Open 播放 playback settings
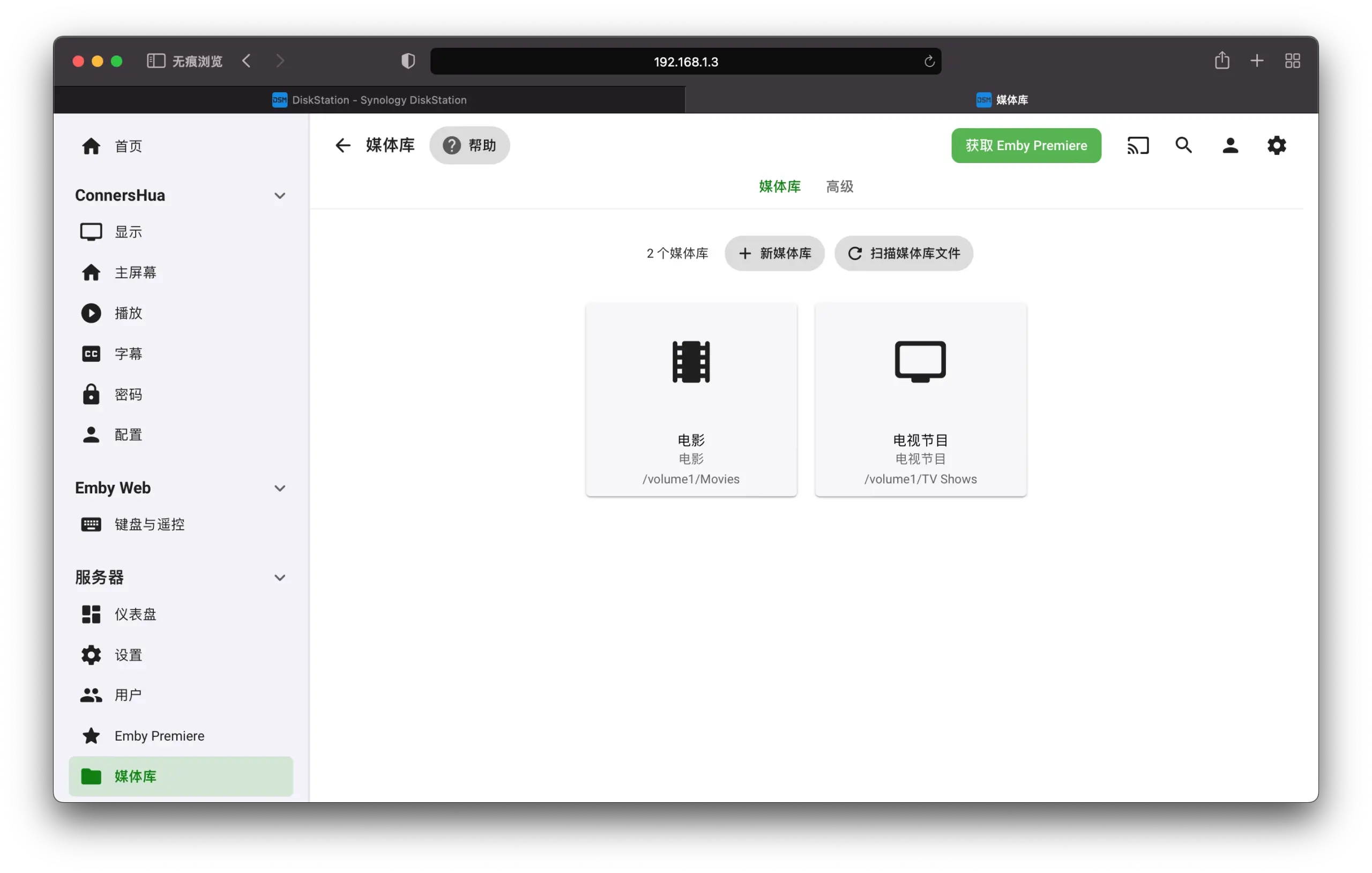This screenshot has width=1372, height=873. [181, 313]
